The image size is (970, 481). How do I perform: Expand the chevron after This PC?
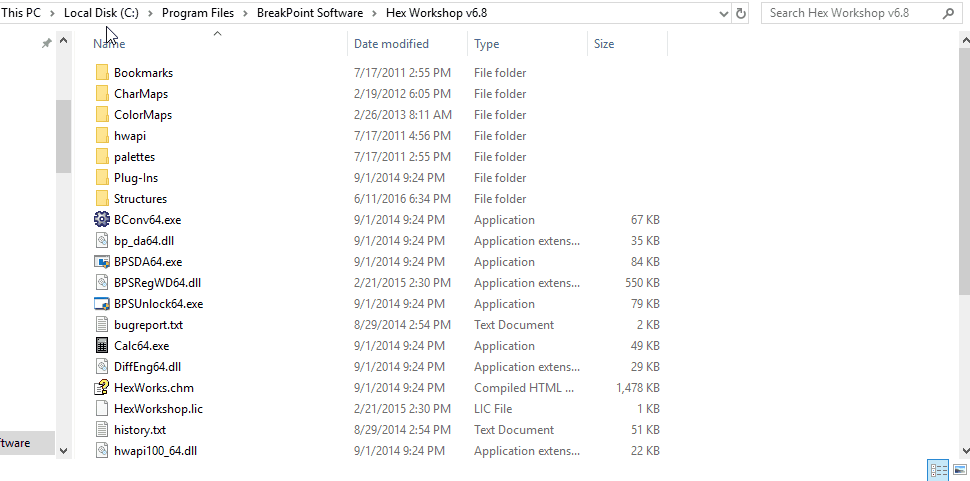coord(53,13)
